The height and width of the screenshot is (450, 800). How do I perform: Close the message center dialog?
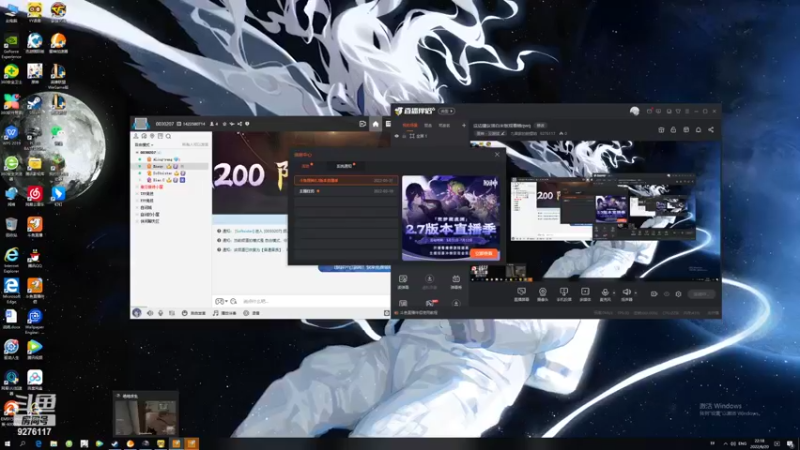point(497,155)
